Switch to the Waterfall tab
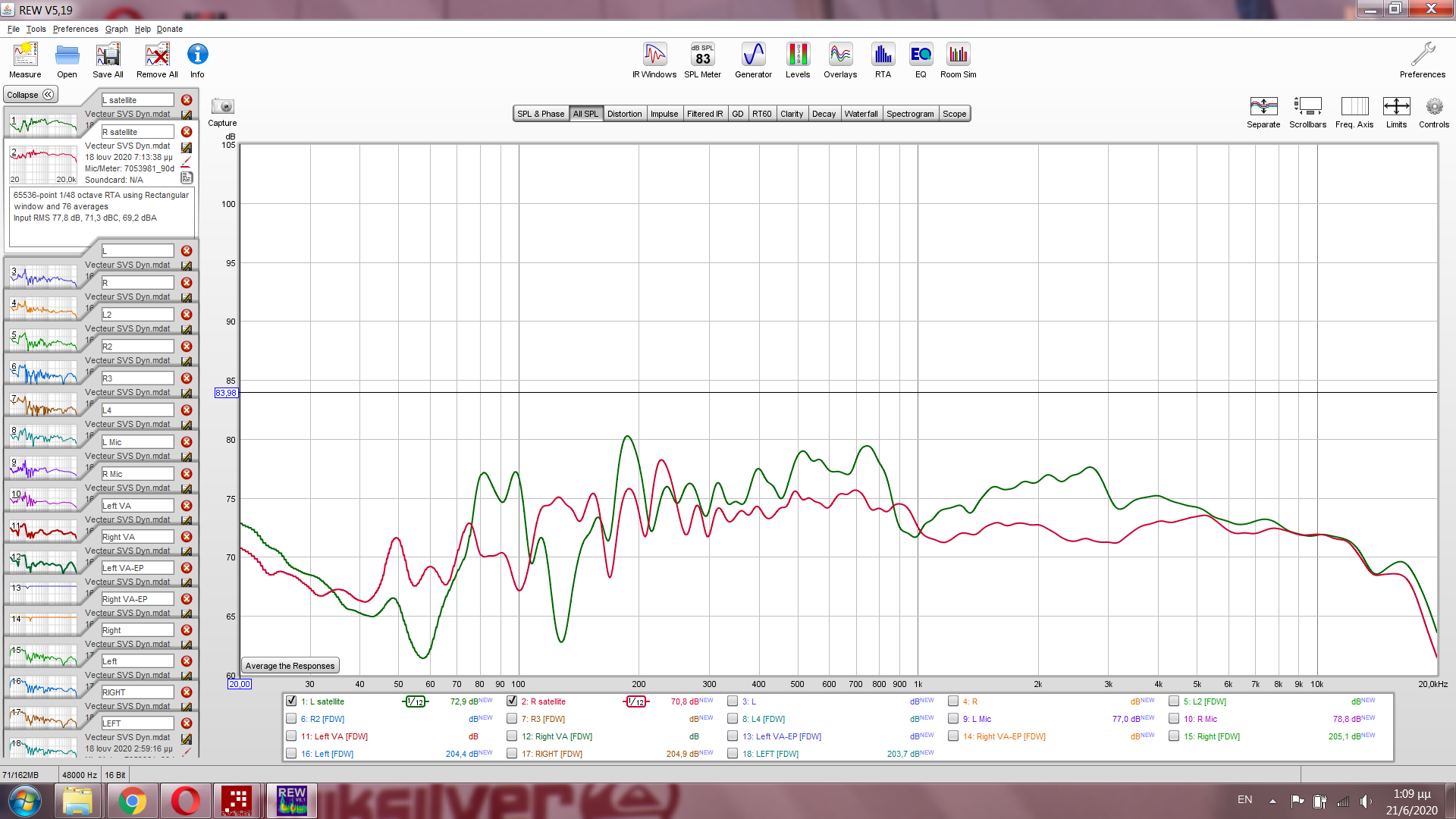This screenshot has height=819, width=1456. (861, 114)
